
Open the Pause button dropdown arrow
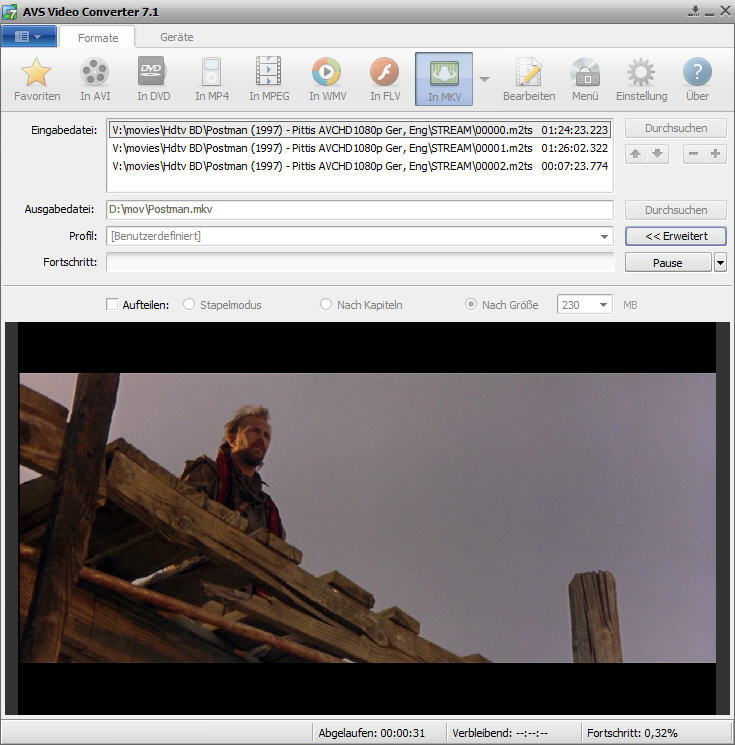click(x=720, y=262)
